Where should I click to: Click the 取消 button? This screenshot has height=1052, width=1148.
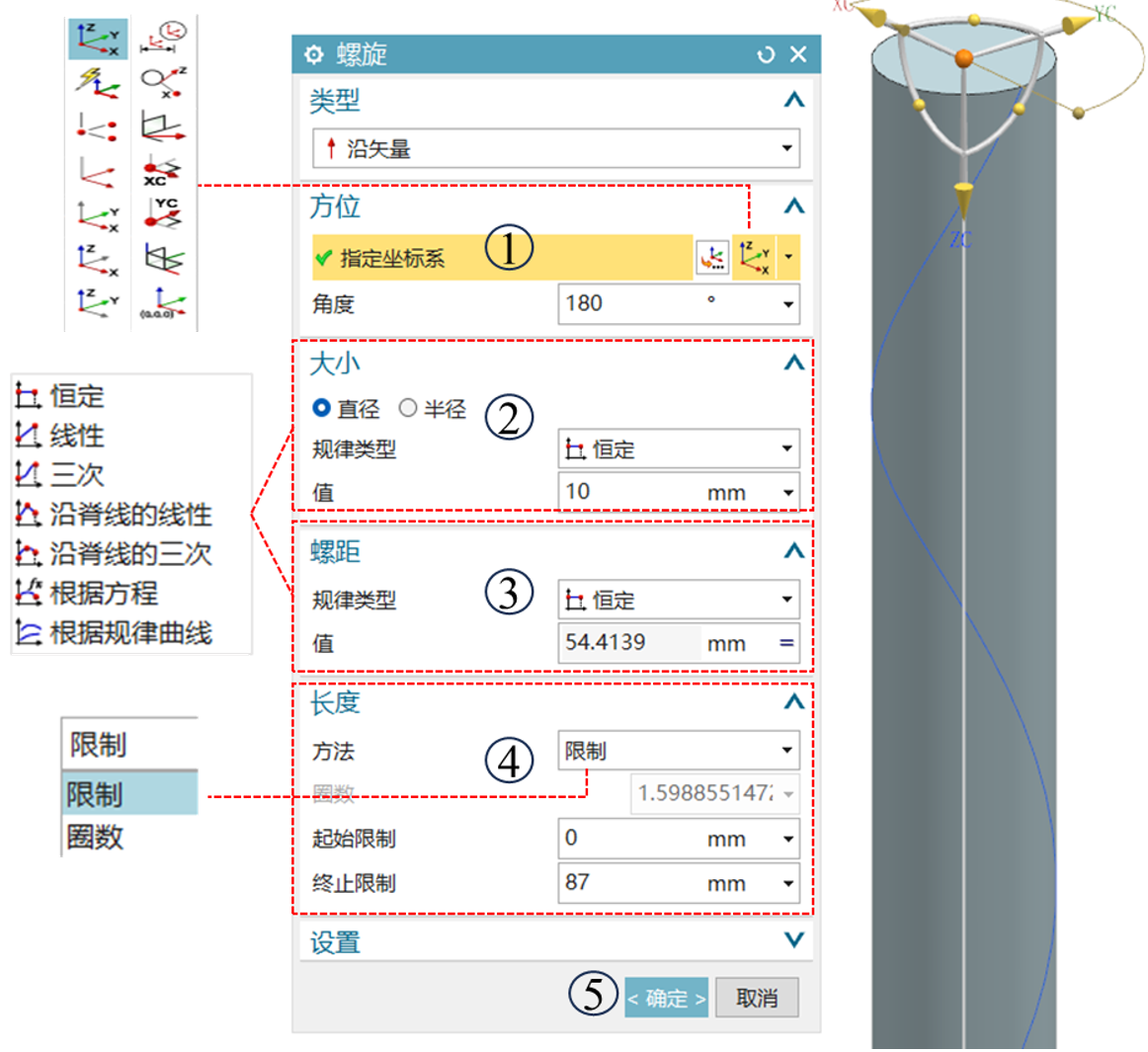(x=757, y=998)
